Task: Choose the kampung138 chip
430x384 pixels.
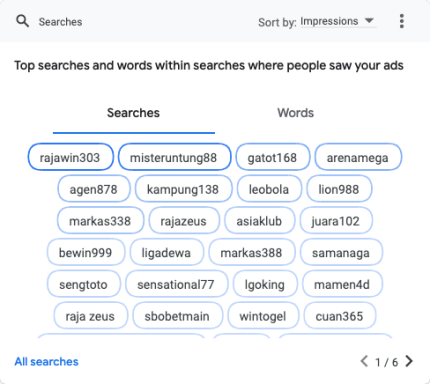Action: coord(183,189)
